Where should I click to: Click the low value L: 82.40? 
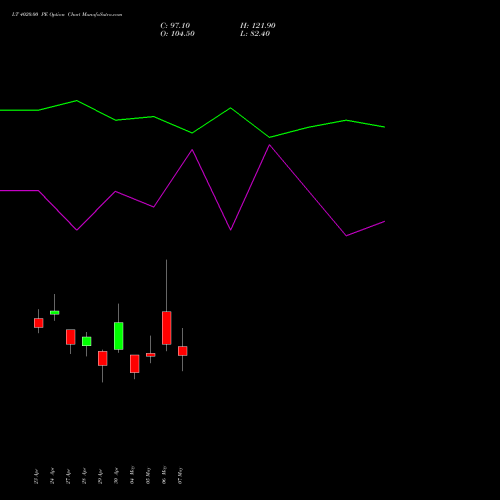tap(255, 34)
